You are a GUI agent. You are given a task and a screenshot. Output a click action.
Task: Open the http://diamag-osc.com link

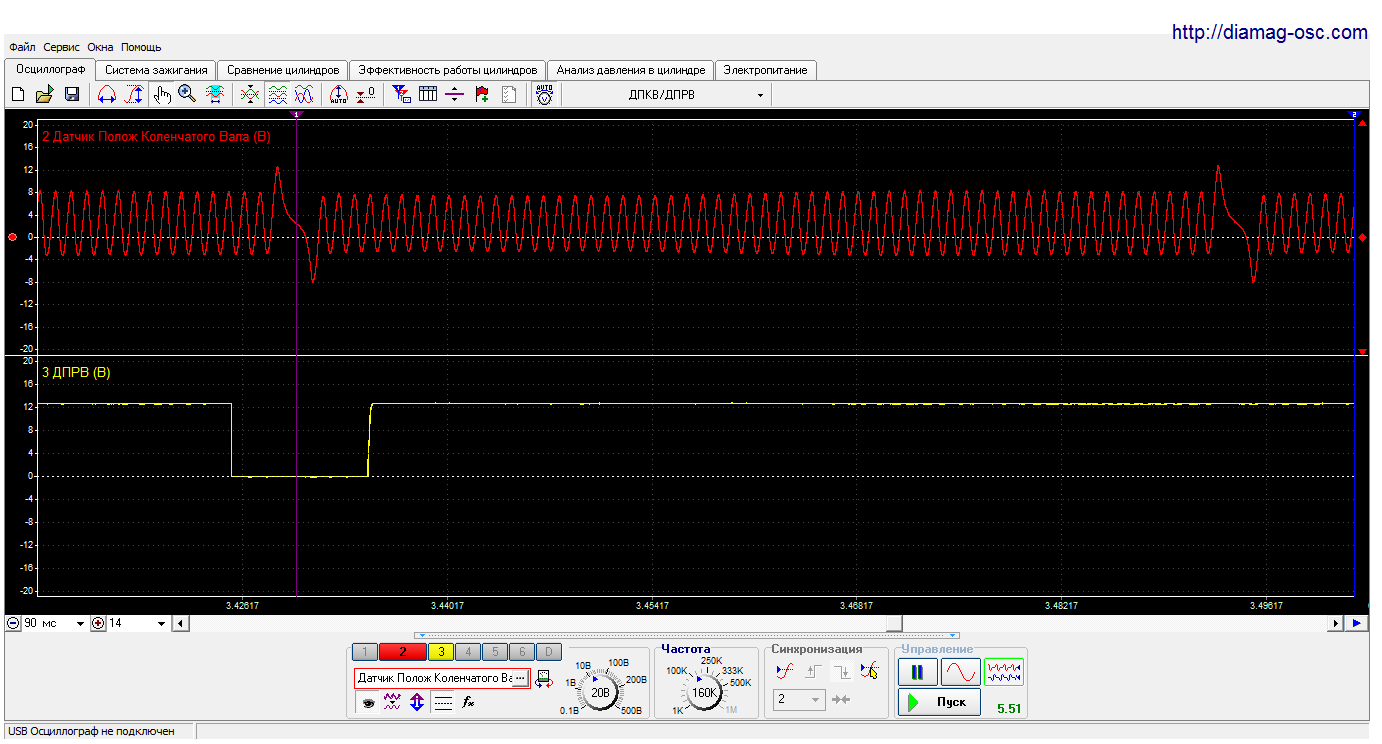(x=1270, y=32)
